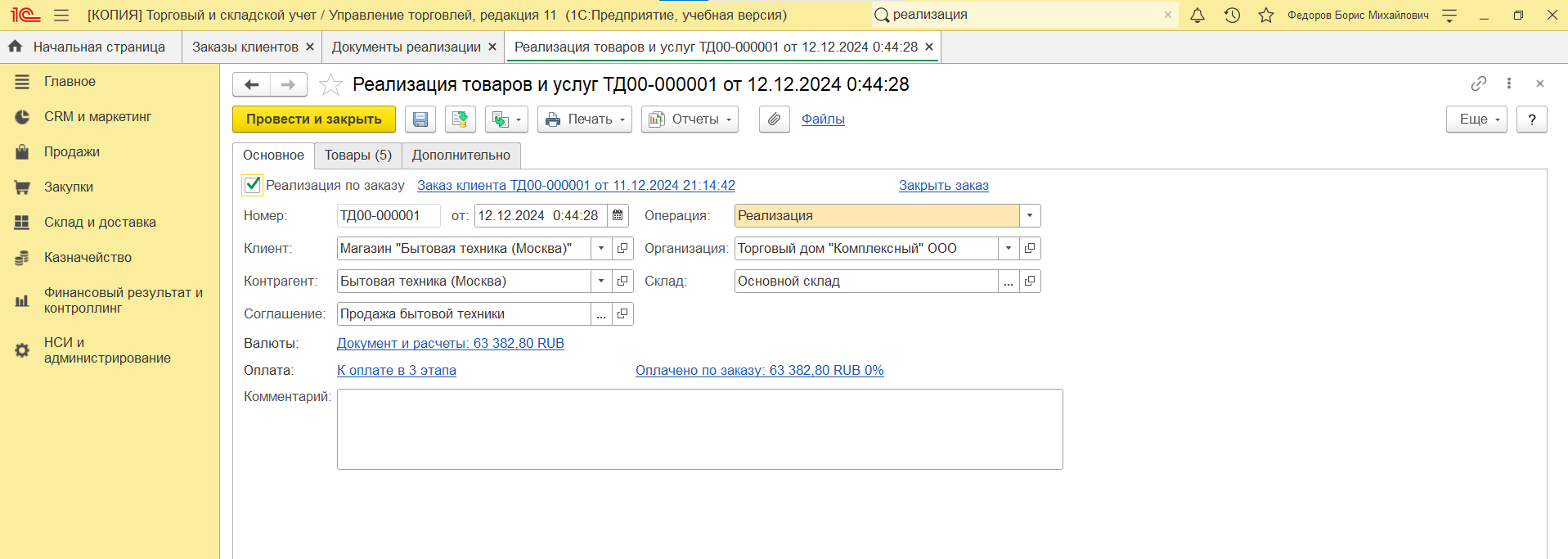1568x559 pixels.
Task: Open notifications bell icon
Action: (x=1197, y=15)
